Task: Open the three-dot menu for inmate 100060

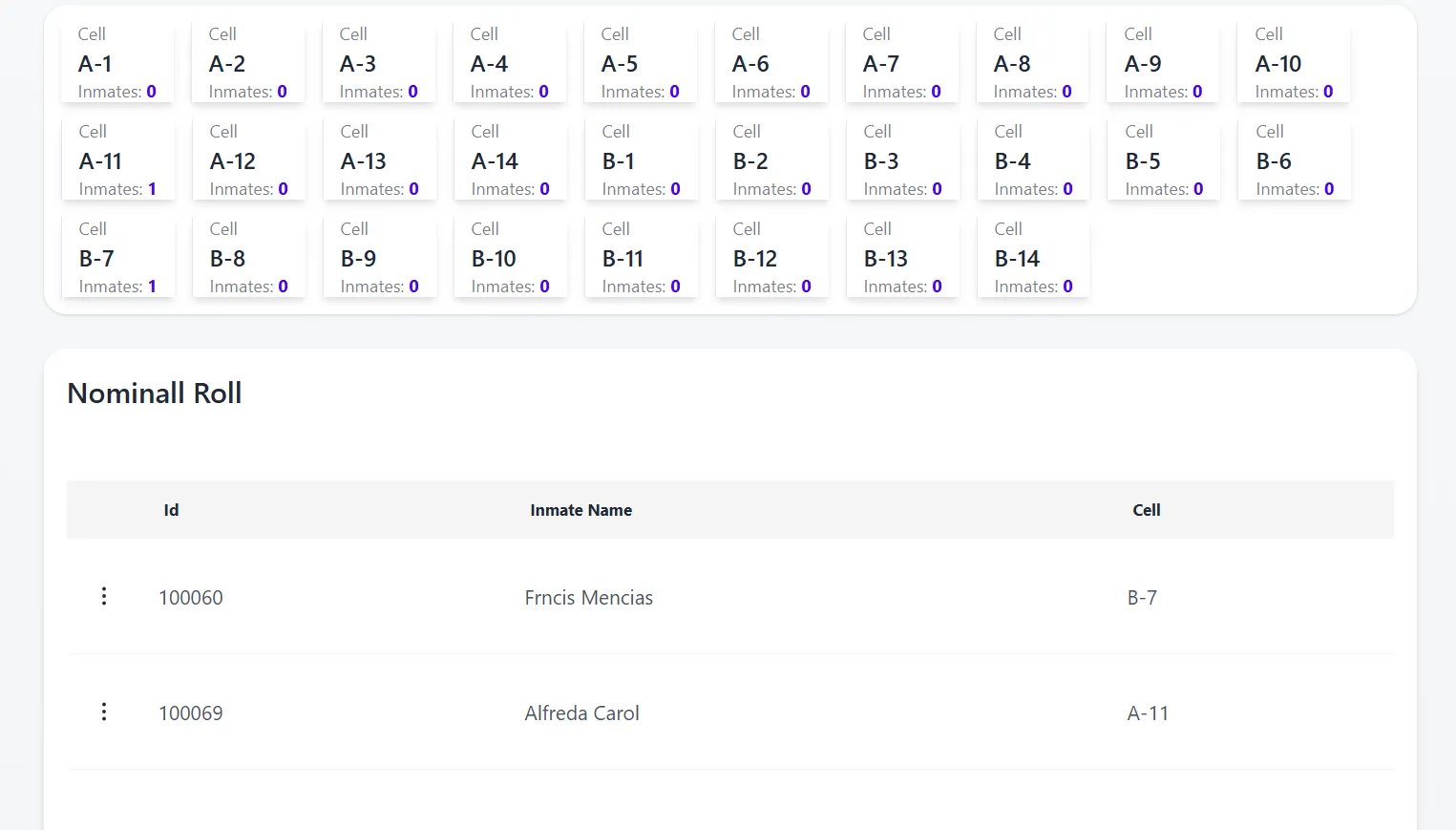Action: (x=104, y=597)
